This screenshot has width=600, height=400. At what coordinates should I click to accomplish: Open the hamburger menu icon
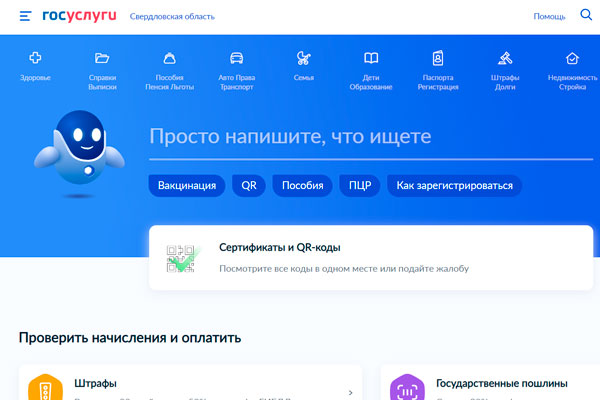click(x=25, y=16)
